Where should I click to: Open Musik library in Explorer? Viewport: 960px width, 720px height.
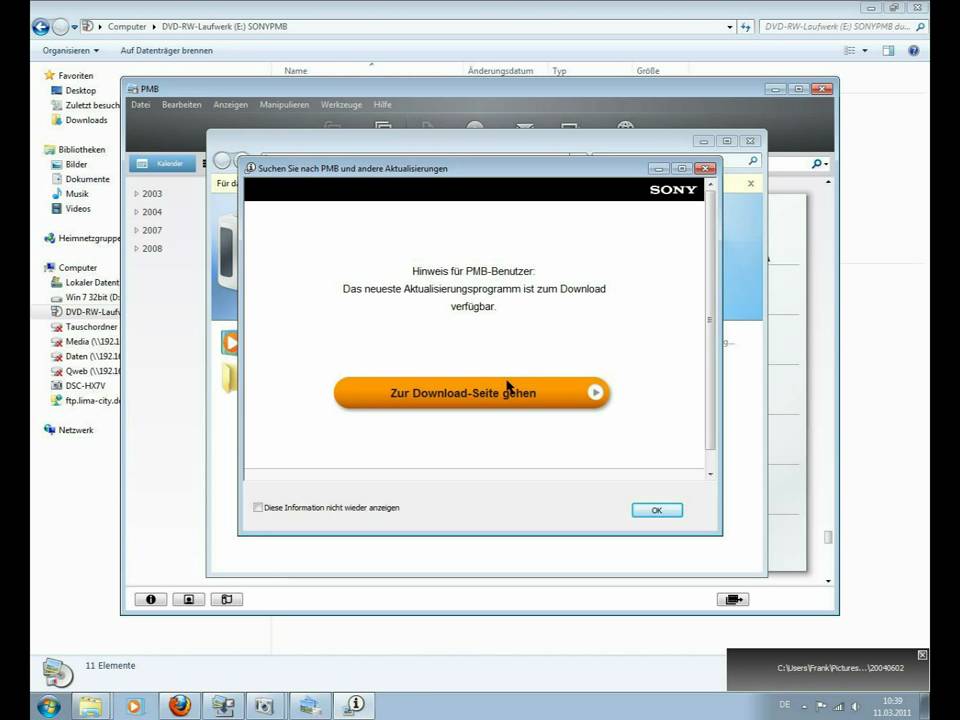(77, 193)
